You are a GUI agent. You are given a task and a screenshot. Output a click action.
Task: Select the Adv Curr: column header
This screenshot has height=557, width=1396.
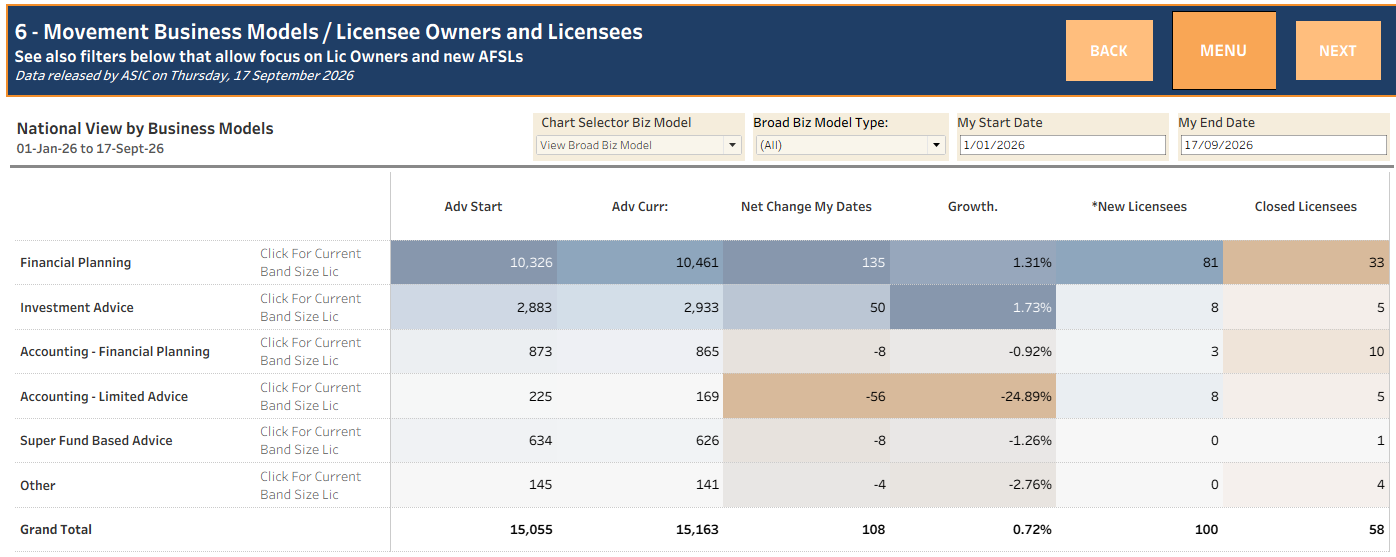(x=640, y=207)
